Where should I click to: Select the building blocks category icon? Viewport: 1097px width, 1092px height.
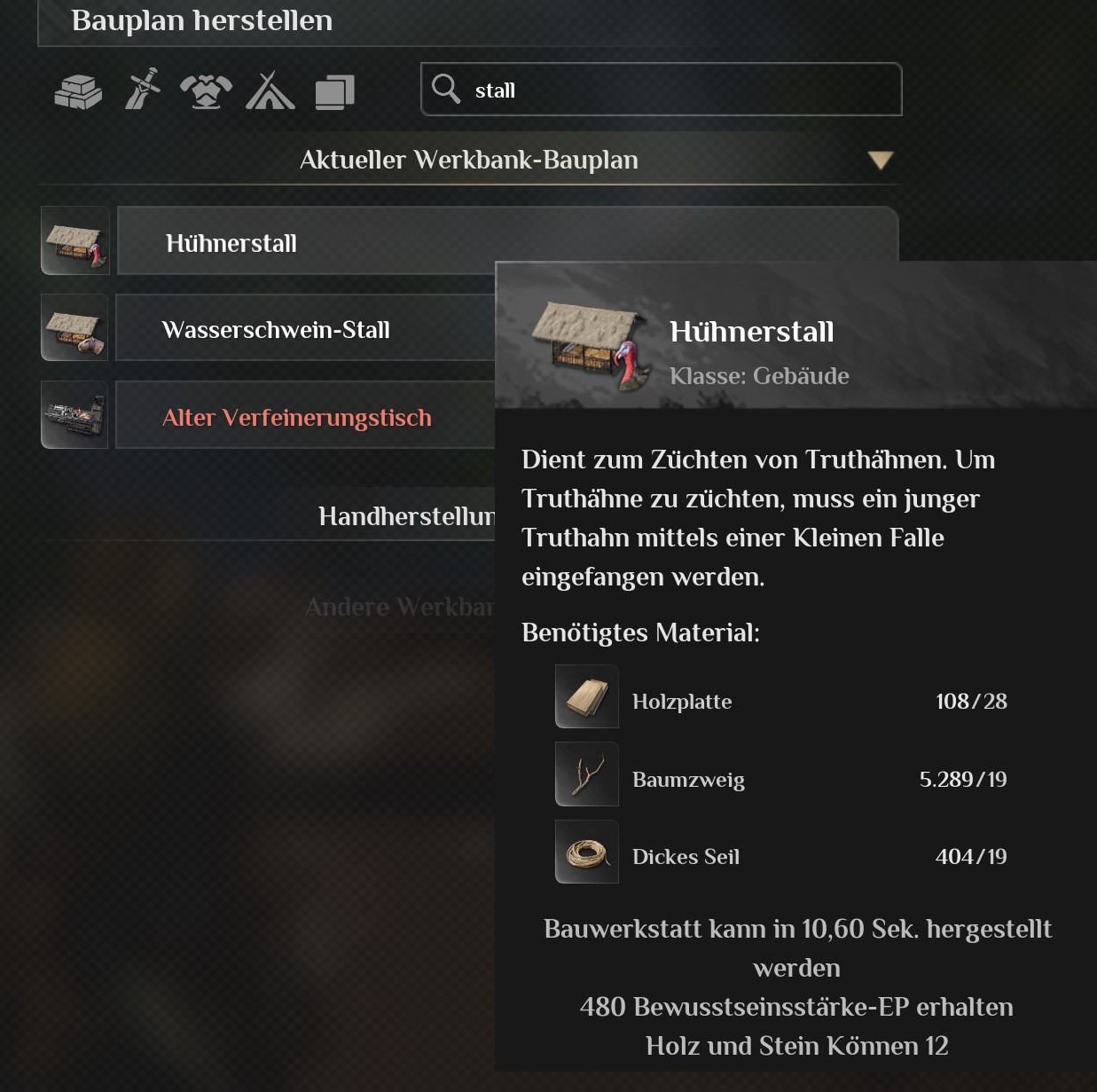point(78,90)
